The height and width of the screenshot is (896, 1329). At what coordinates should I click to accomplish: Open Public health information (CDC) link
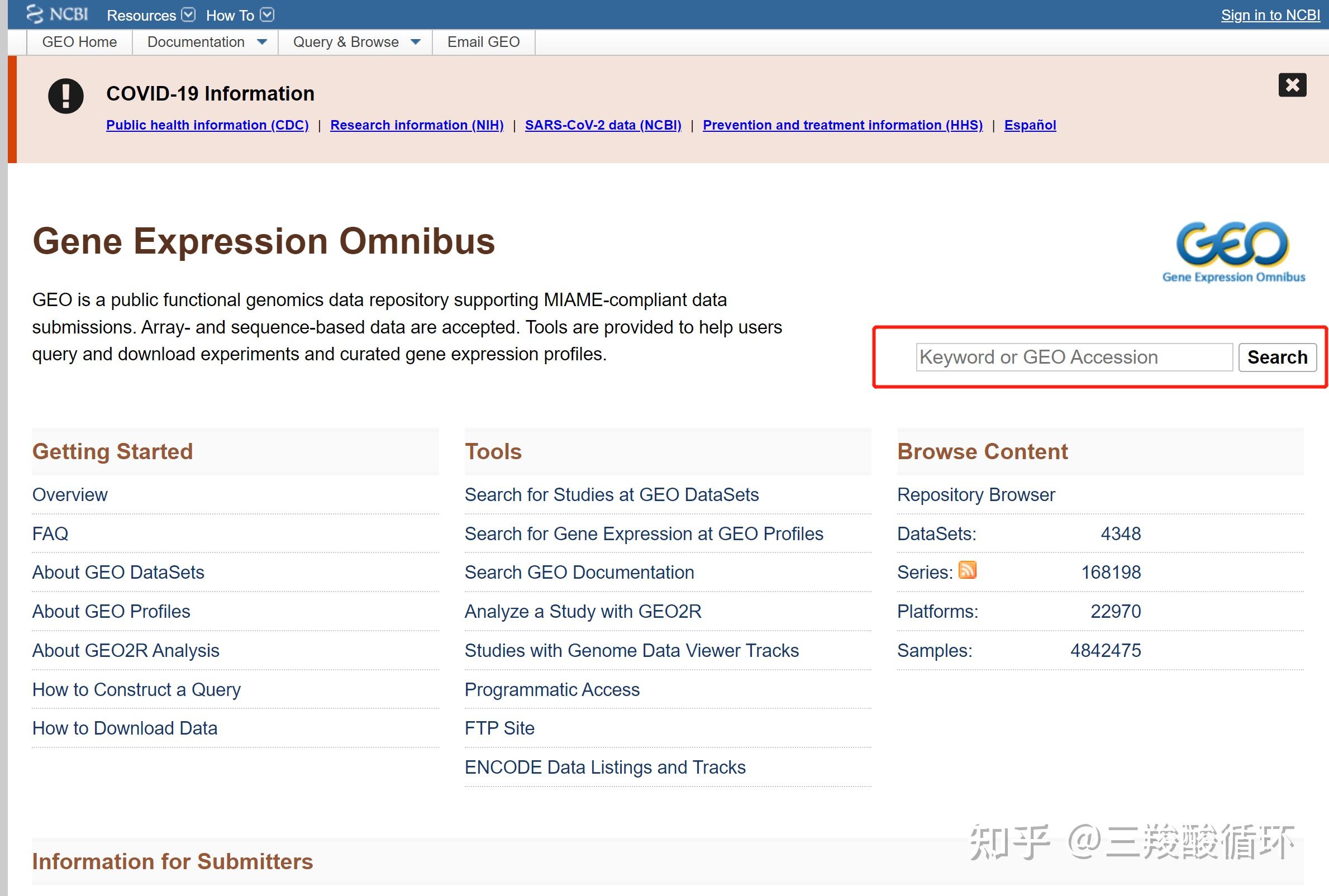pyautogui.click(x=207, y=125)
